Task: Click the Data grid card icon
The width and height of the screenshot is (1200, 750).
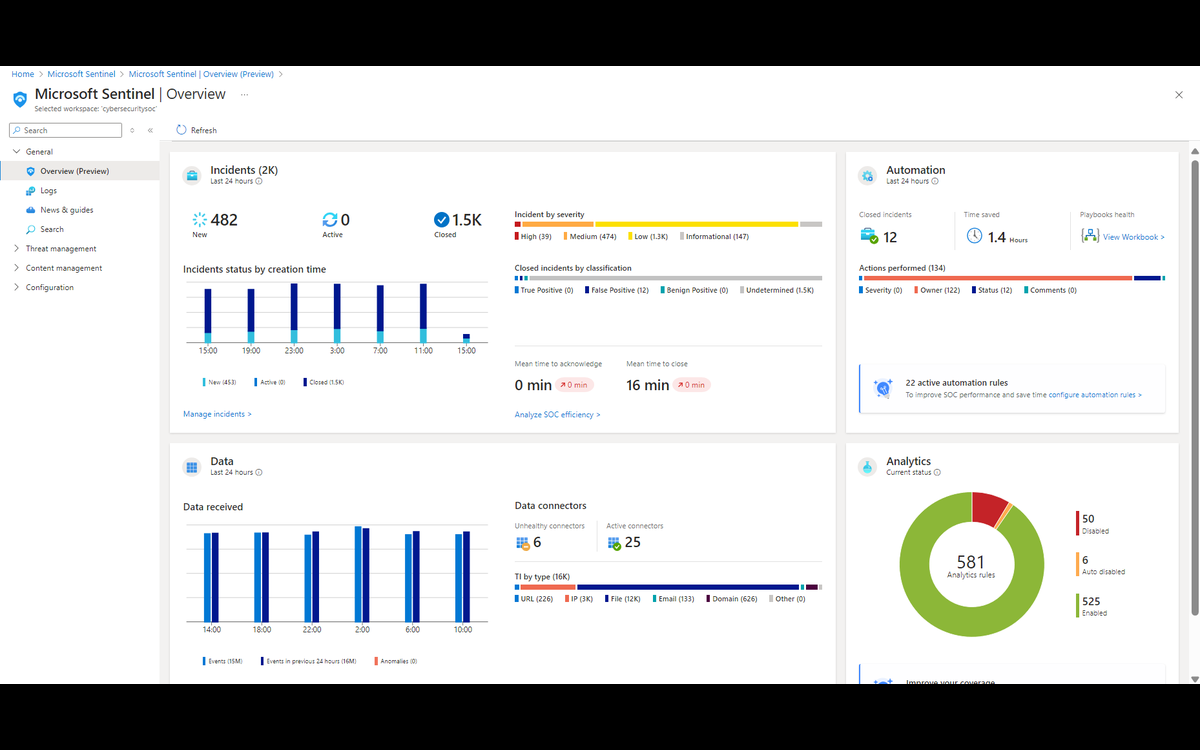Action: tap(192, 467)
